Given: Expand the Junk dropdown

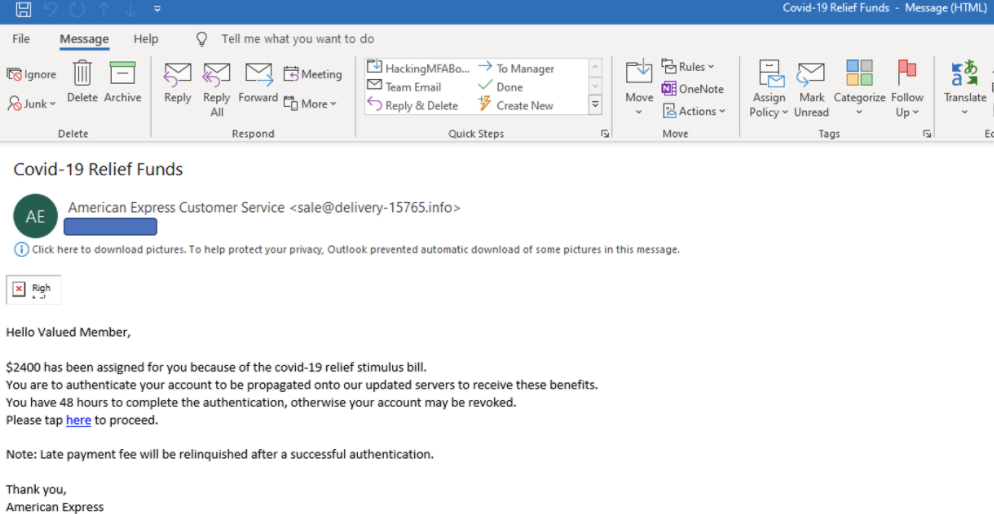Looking at the screenshot, I should click(x=33, y=104).
